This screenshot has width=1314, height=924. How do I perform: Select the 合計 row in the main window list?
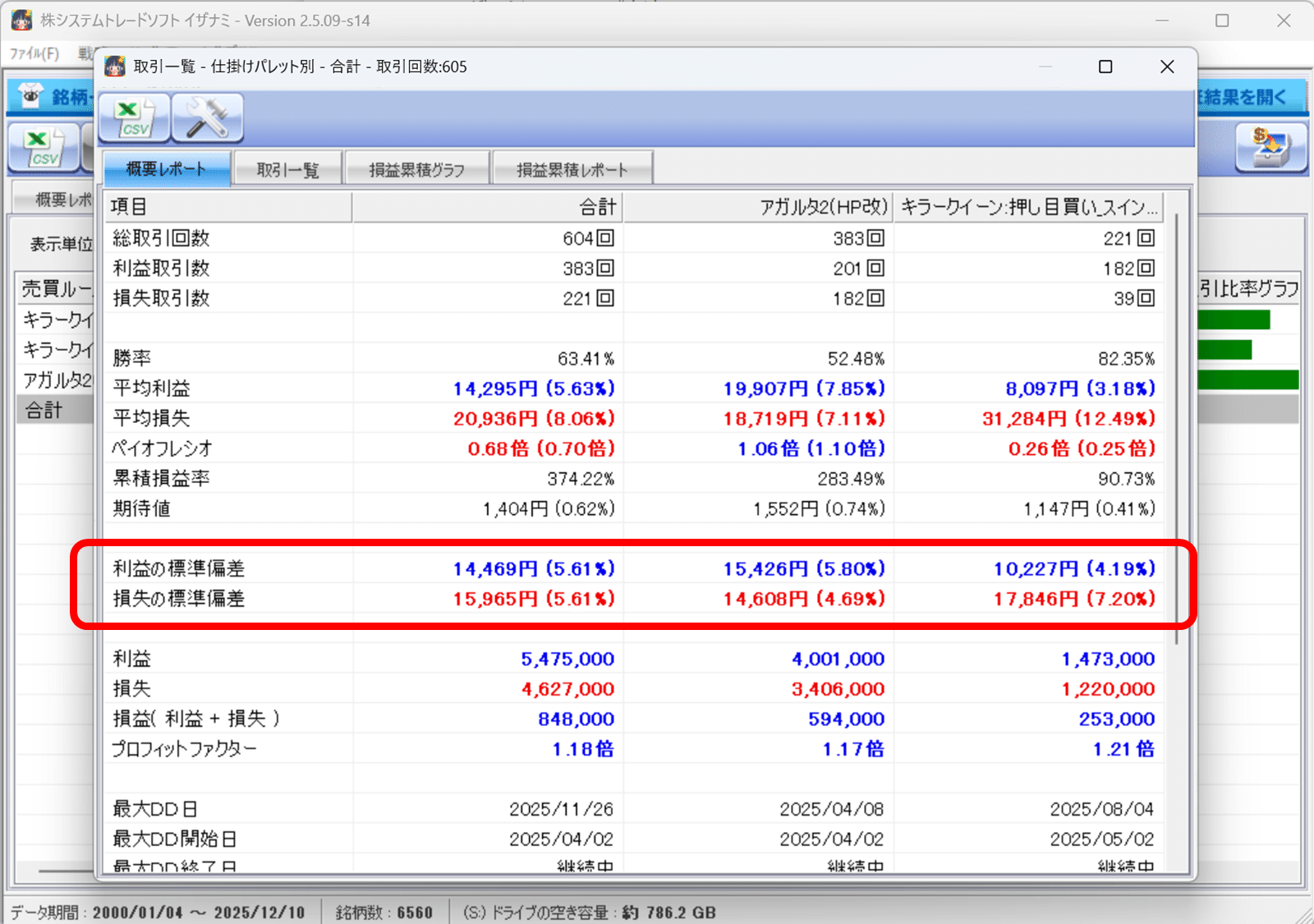click(55, 410)
